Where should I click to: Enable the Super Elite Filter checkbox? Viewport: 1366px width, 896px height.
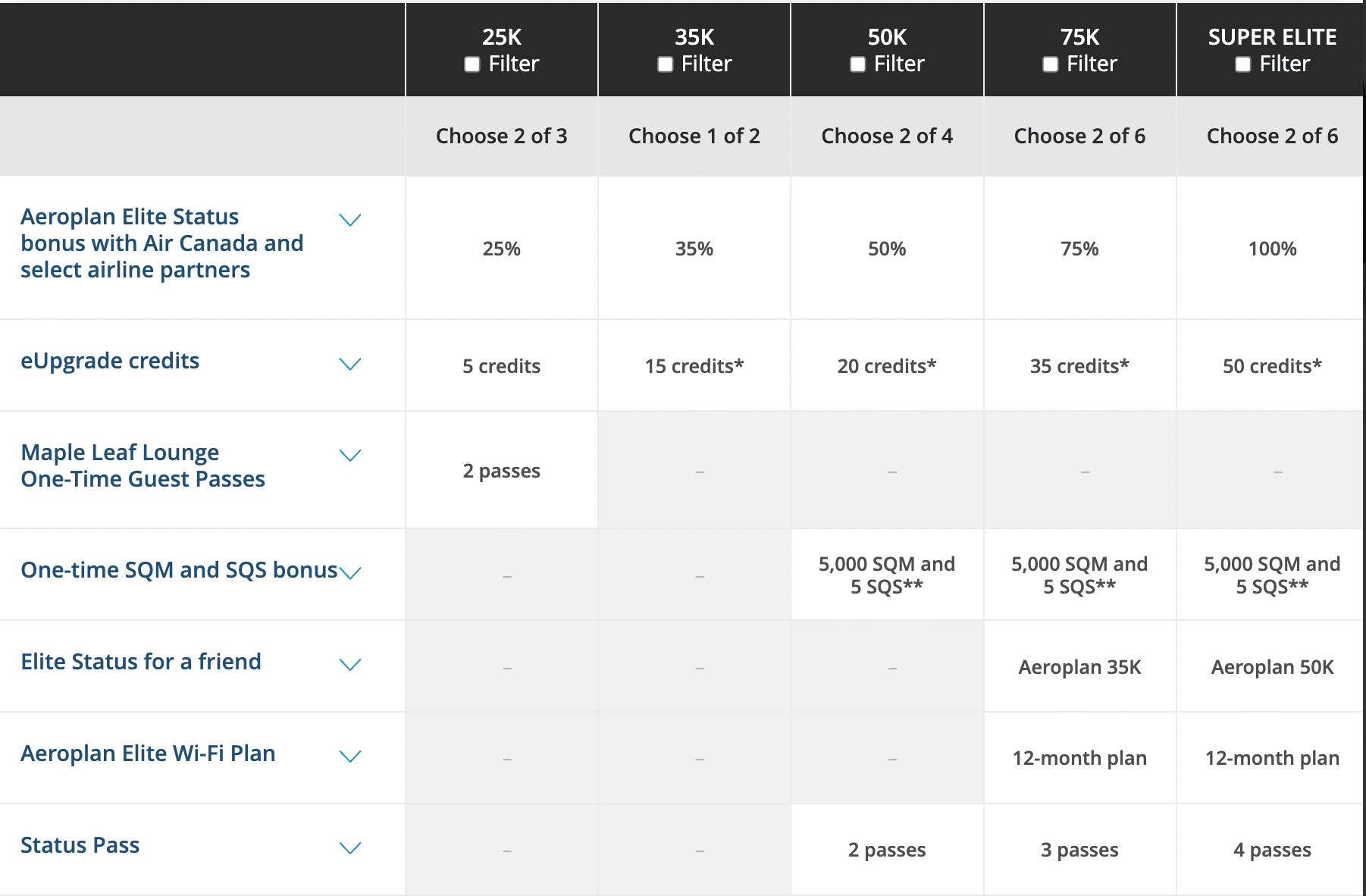click(1242, 64)
